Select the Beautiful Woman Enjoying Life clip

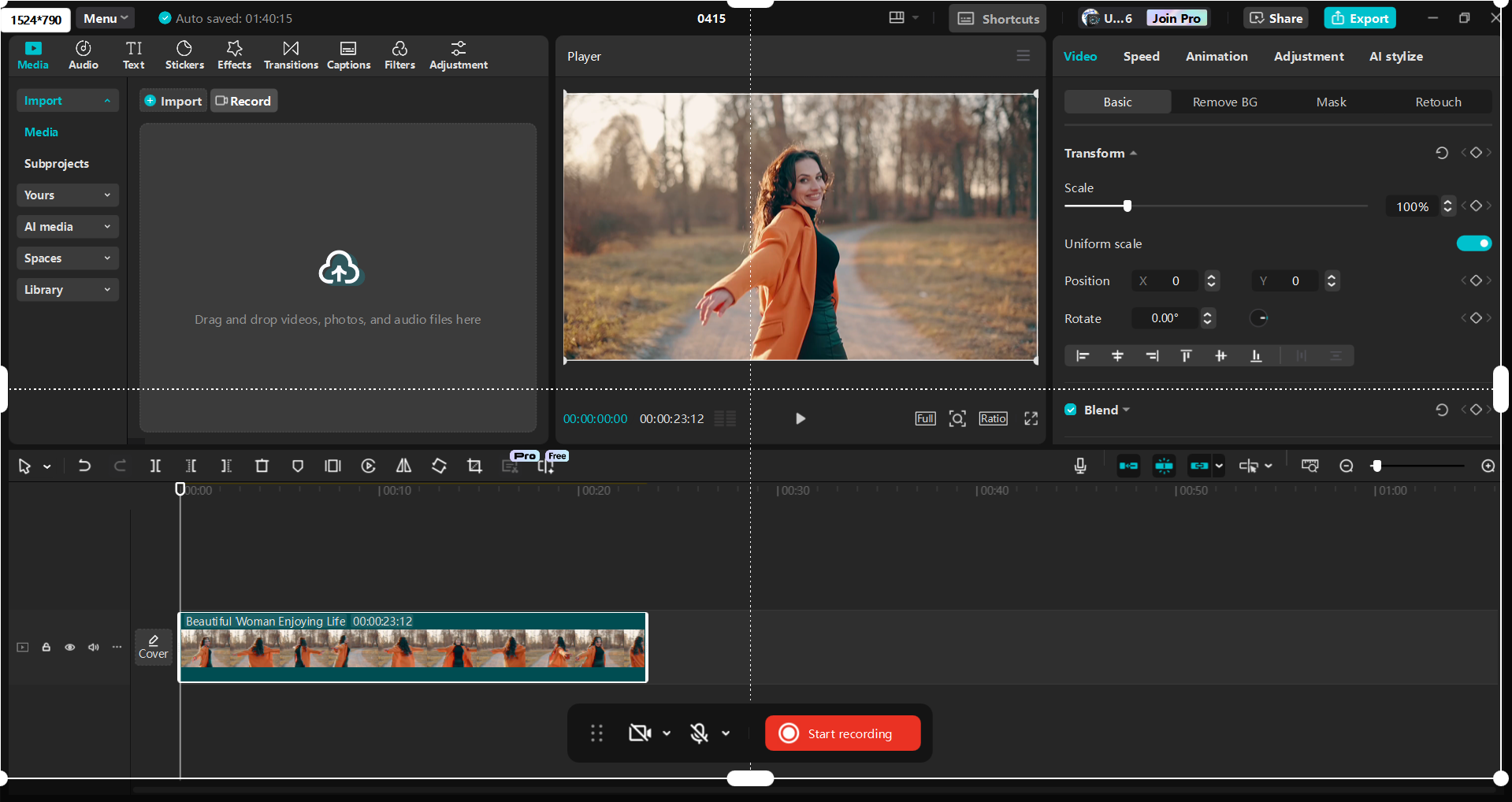pyautogui.click(x=413, y=648)
